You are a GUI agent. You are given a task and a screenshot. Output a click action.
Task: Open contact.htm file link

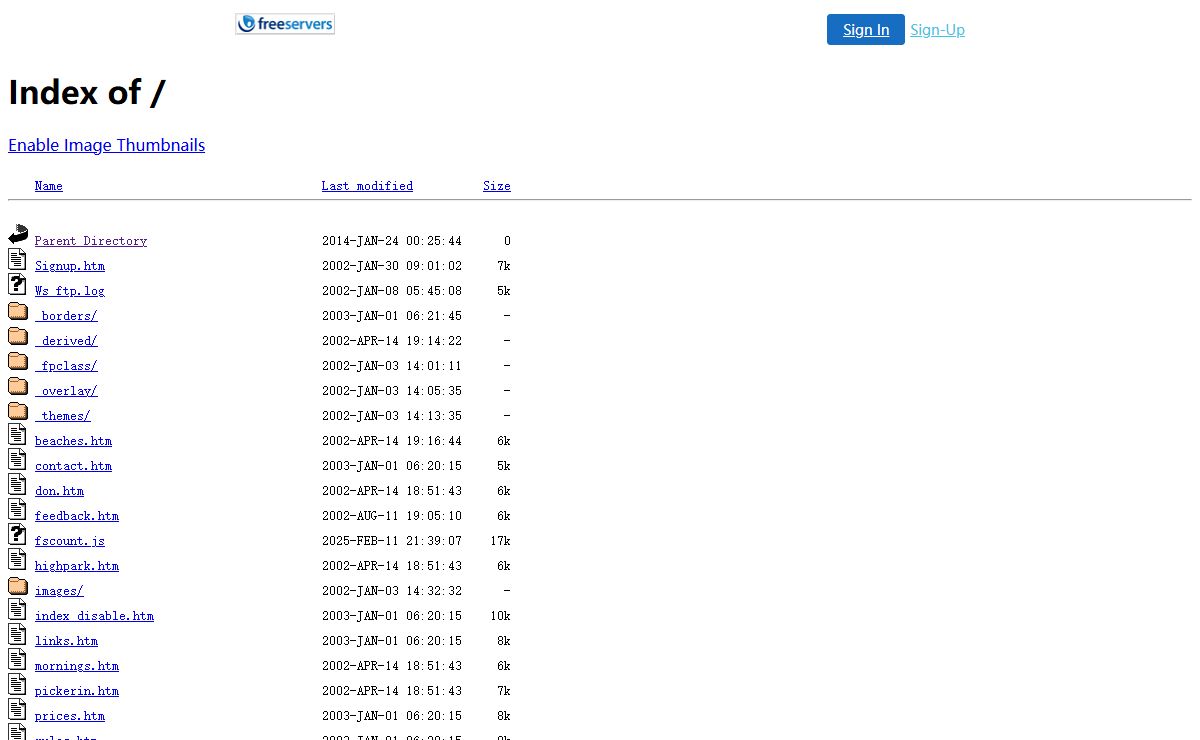73,466
